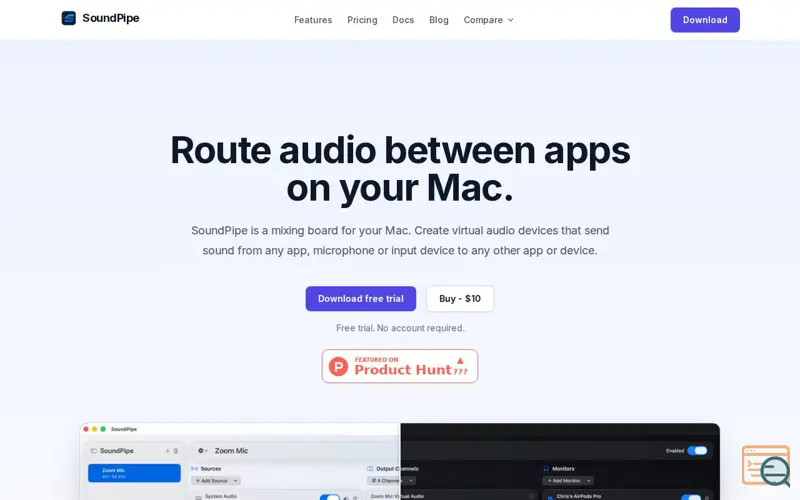Click the trash icon in SoundPipe sidebar
800x500 pixels.
176,451
